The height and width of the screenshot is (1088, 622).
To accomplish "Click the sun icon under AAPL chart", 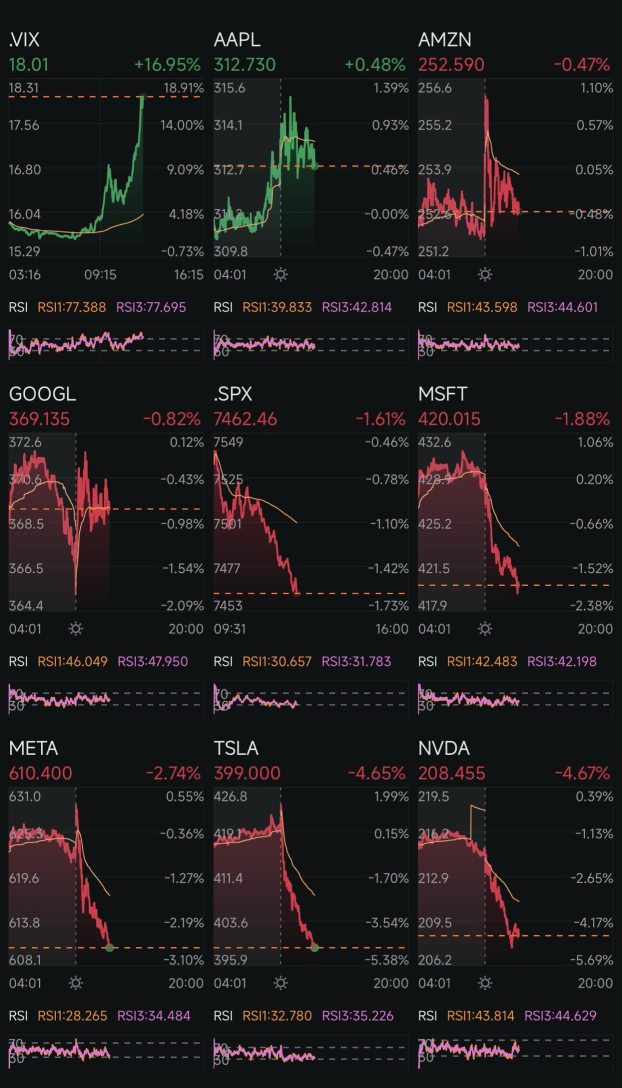I will (280, 275).
